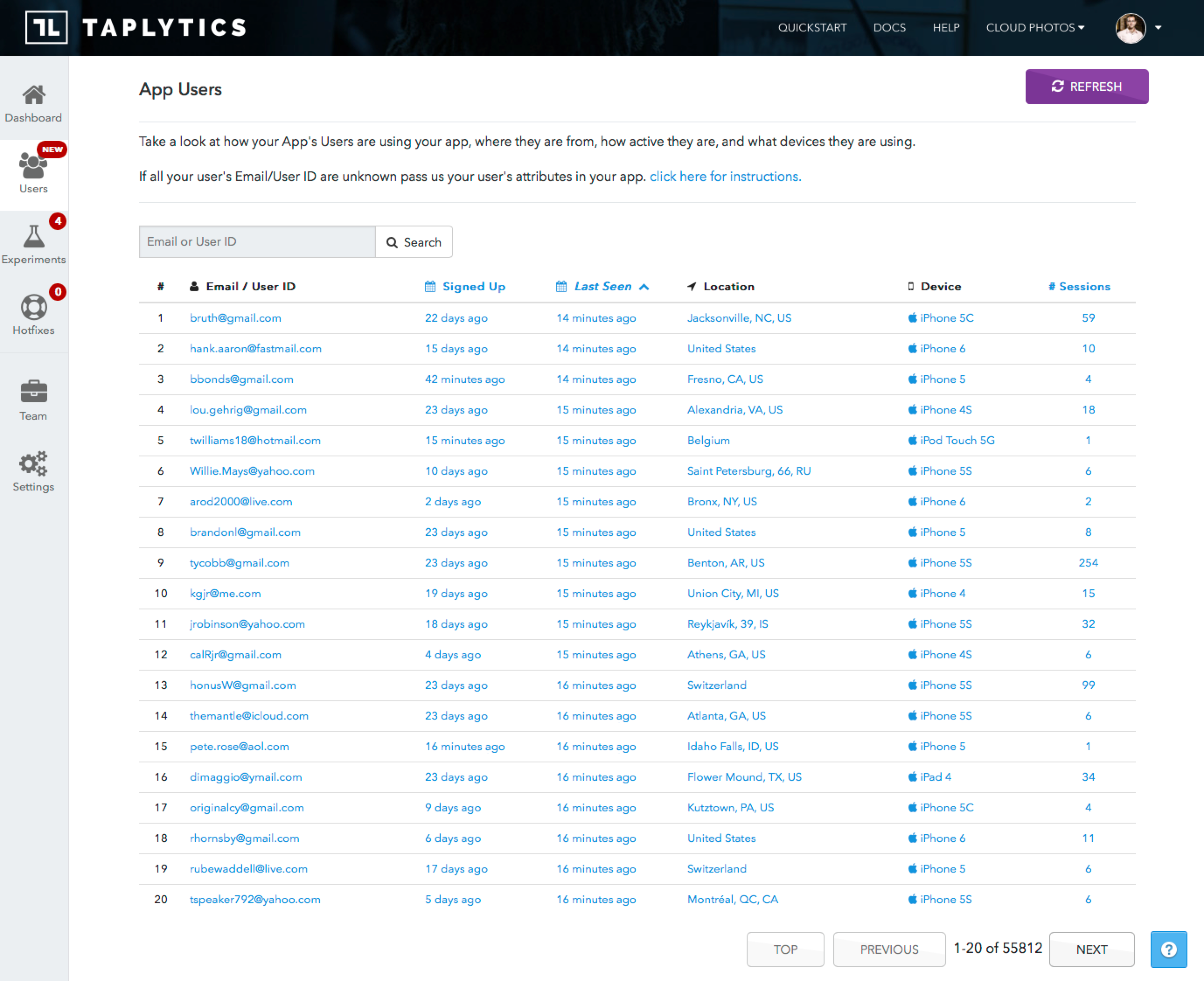
Task: Click the blue help question icon
Action: point(1168,949)
